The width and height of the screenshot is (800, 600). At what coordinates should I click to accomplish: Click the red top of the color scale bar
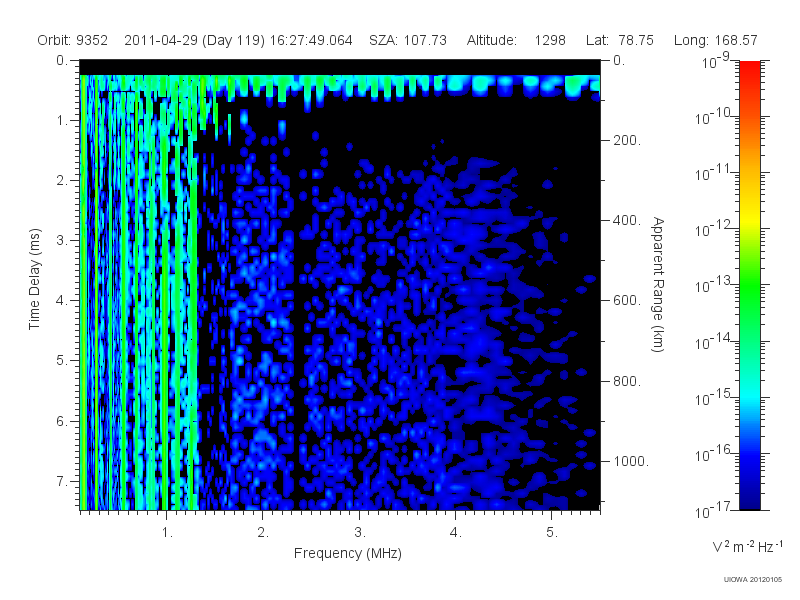click(x=749, y=71)
